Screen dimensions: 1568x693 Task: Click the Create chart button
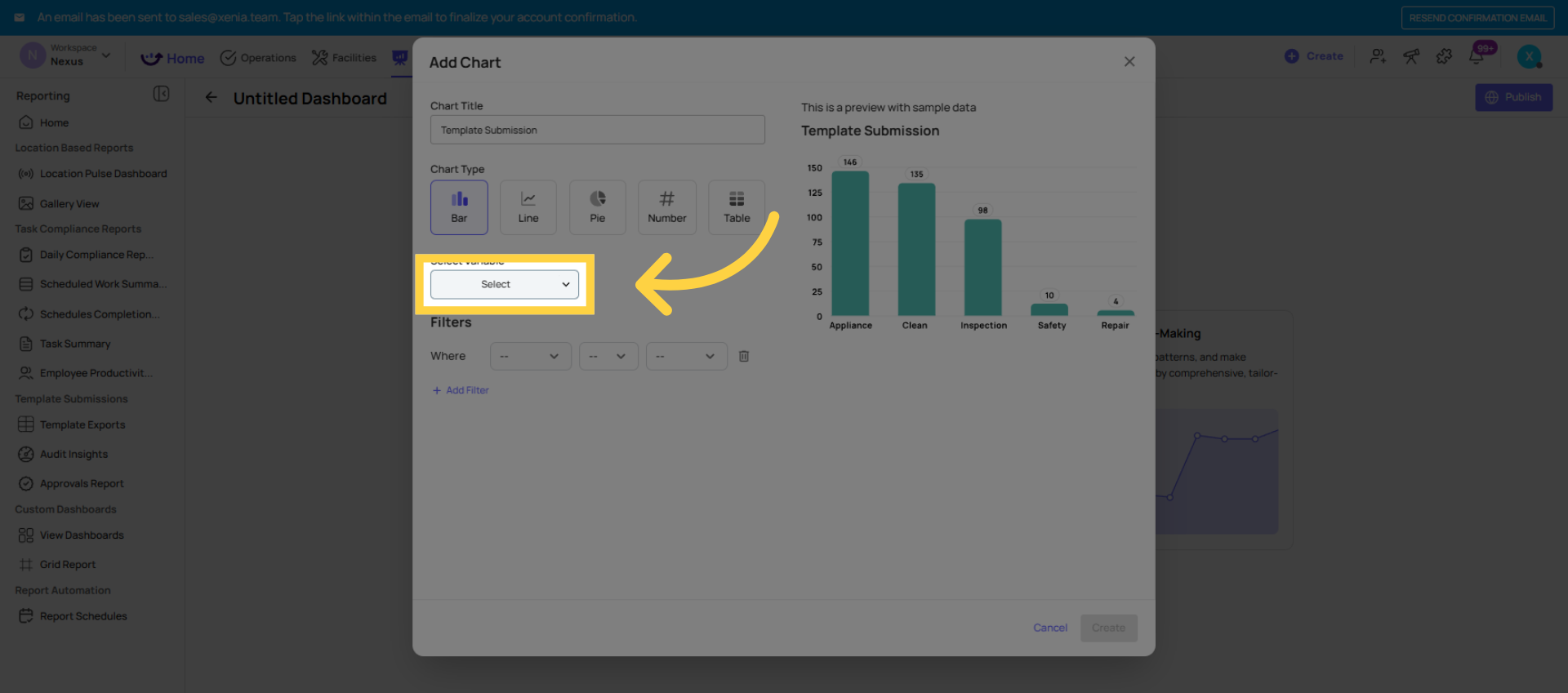[x=1109, y=628]
